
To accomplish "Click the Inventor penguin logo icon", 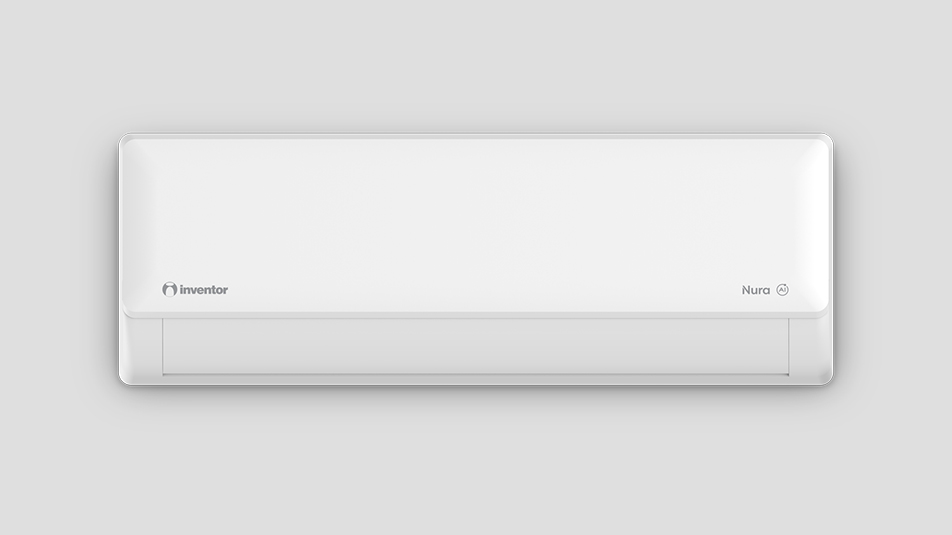I will tap(169, 289).
